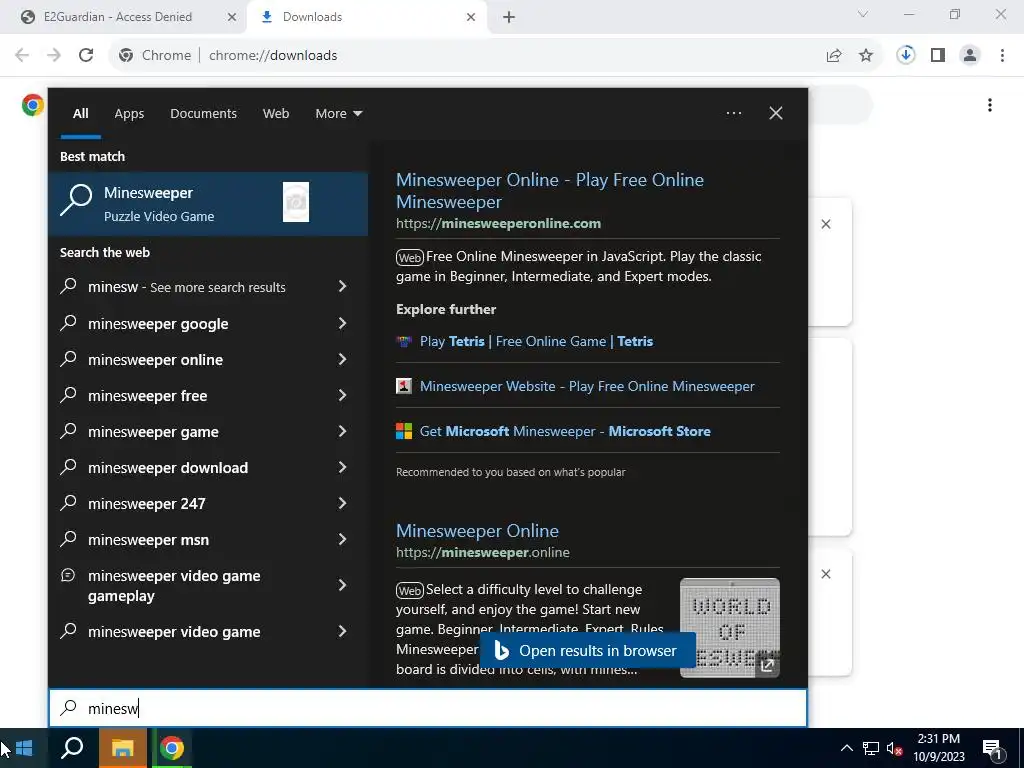This screenshot has height=768, width=1024.
Task: Switch to the Documents search tab
Action: [x=203, y=114]
